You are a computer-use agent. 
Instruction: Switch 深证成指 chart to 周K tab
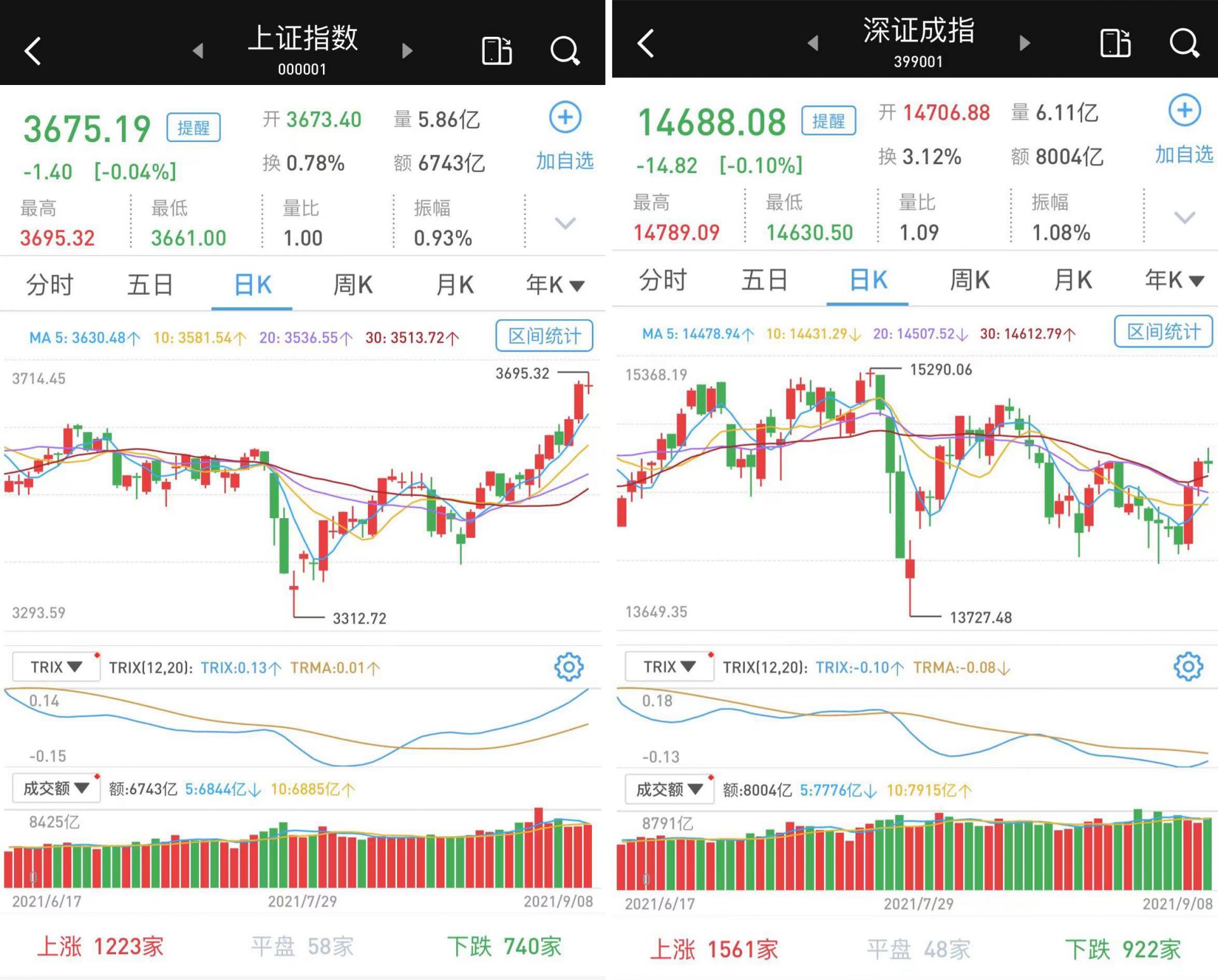[x=969, y=280]
